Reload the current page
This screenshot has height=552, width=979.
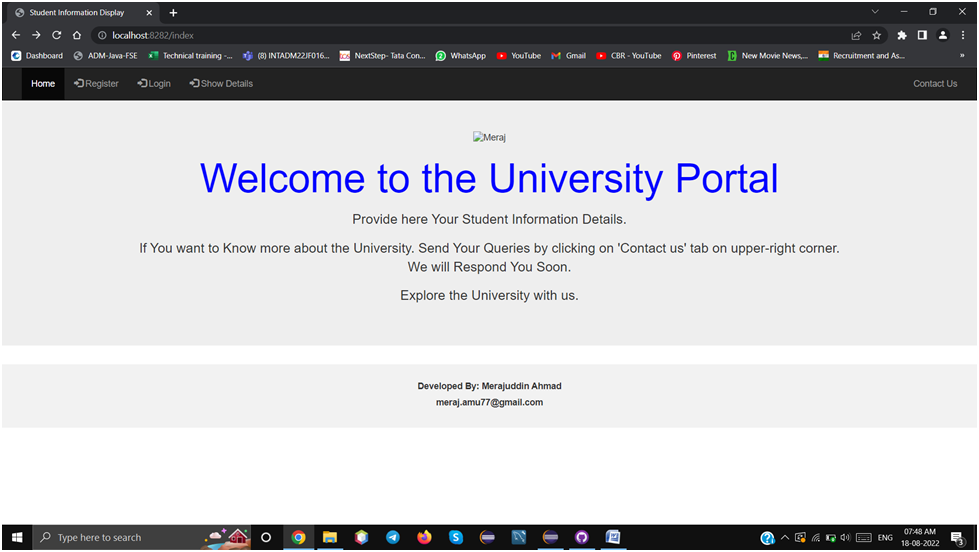coord(56,36)
